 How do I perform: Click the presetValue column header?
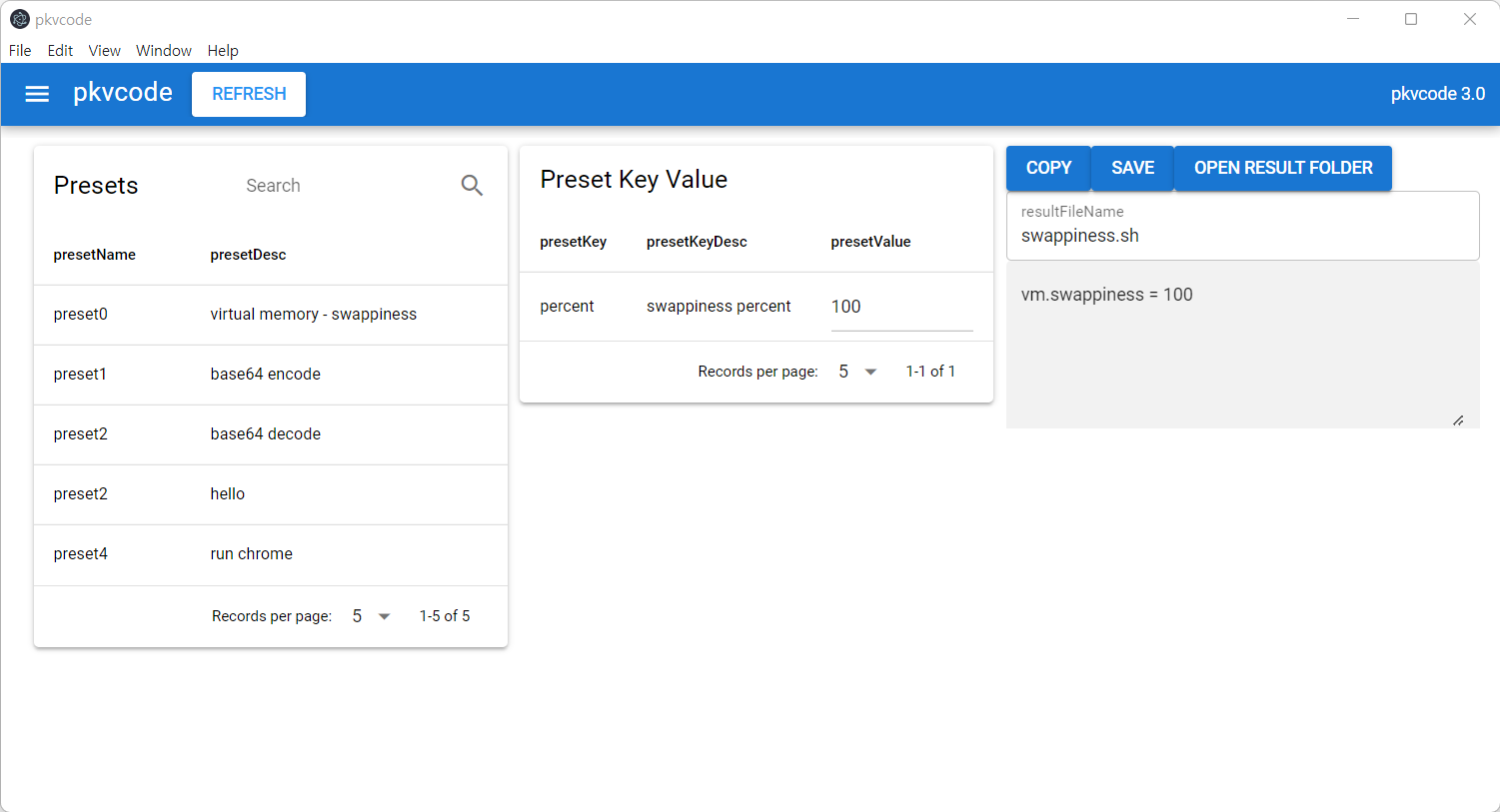pyautogui.click(x=870, y=242)
